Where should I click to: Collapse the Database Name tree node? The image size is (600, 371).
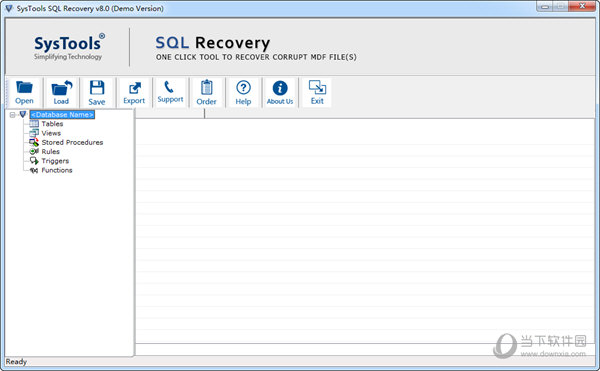[13, 115]
